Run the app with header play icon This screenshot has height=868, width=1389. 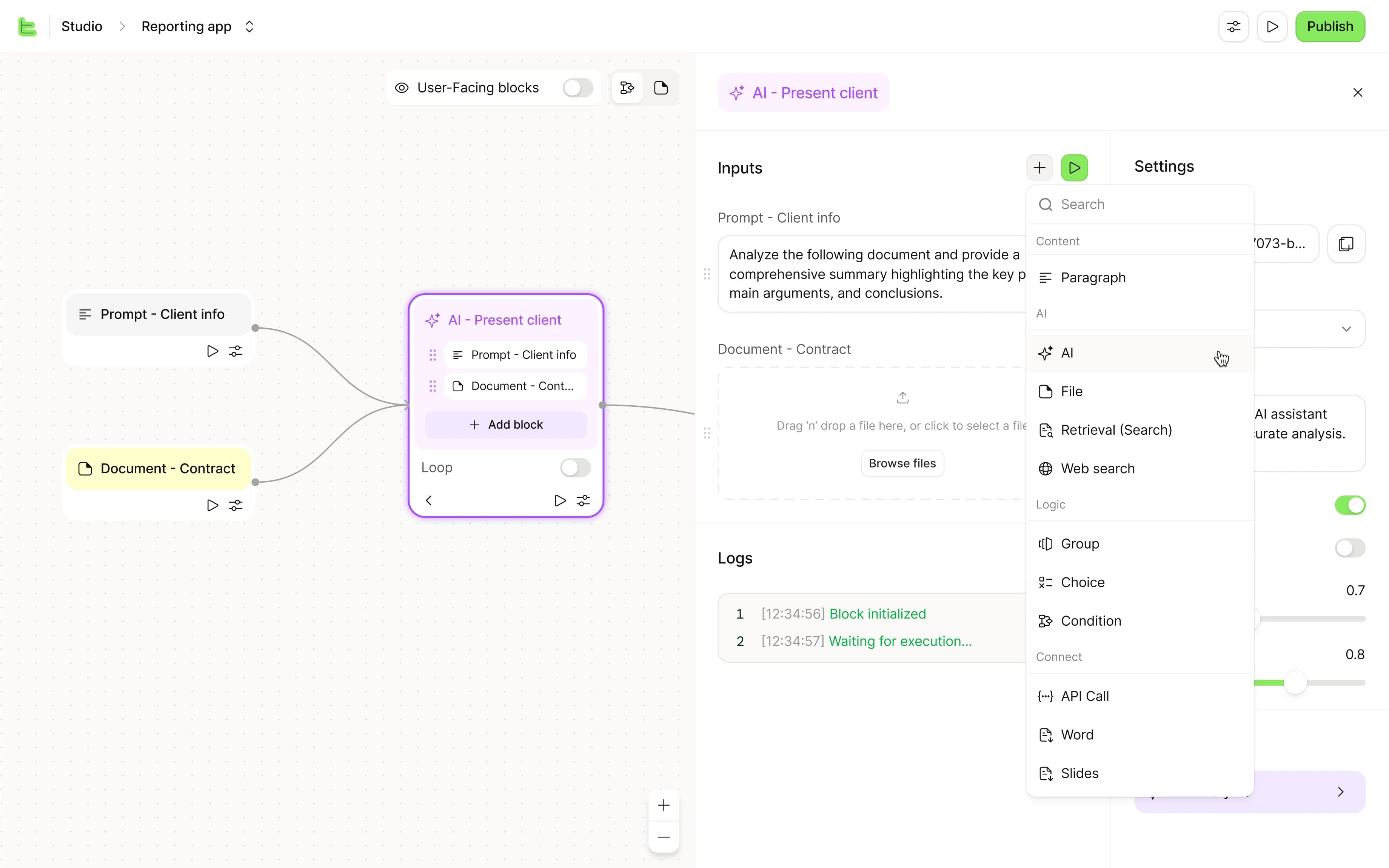coord(1272,26)
